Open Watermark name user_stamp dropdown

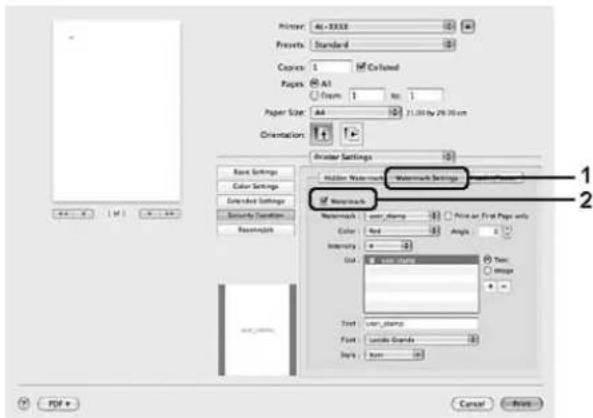click(x=402, y=216)
